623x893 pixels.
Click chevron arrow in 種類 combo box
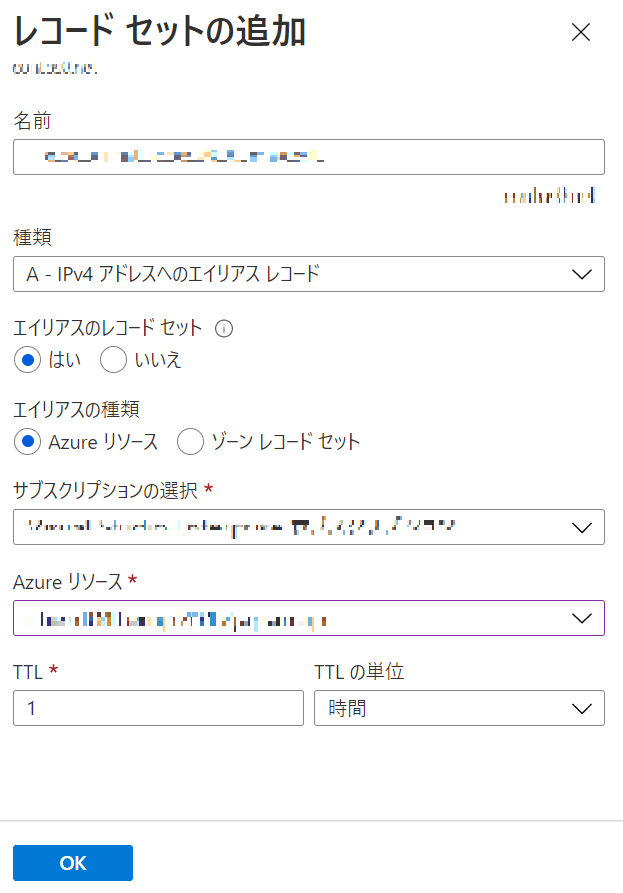581,275
